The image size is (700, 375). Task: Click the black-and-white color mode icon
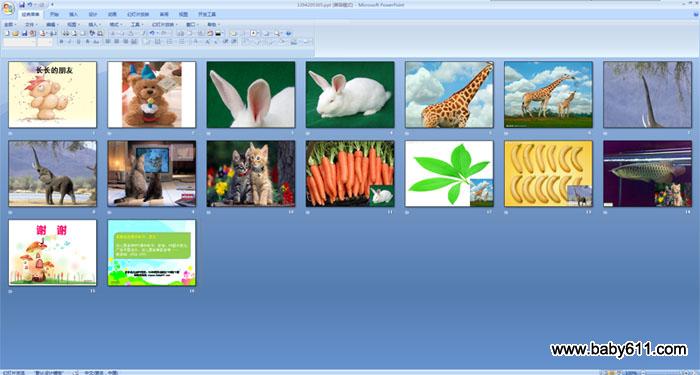218,33
